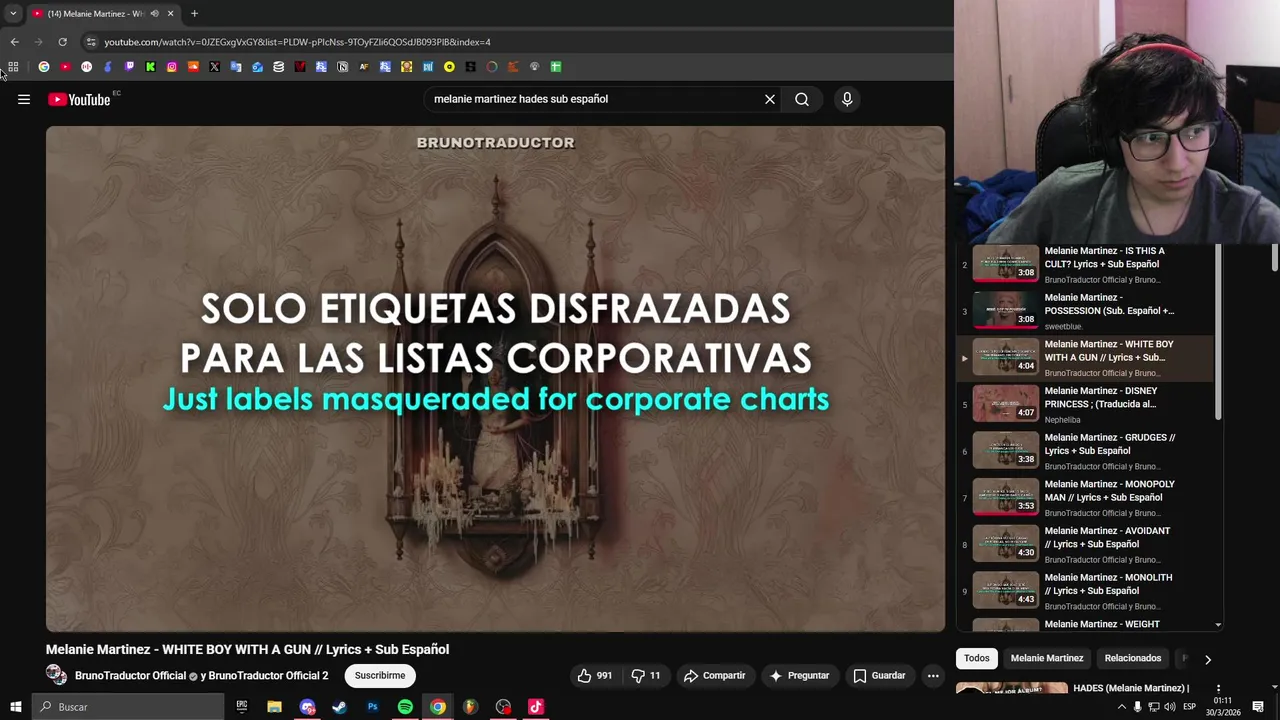This screenshot has width=1280, height=720.
Task: Open the BrunoTraductor channel avatar
Action: tap(56, 676)
